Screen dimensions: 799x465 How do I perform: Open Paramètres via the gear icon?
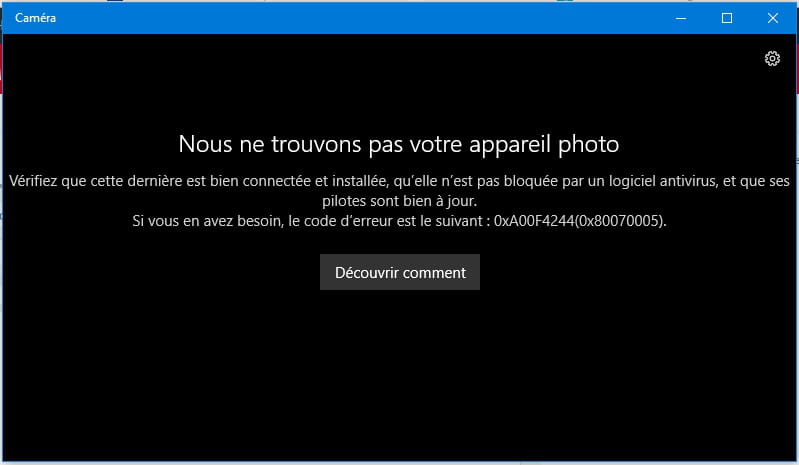tap(772, 59)
